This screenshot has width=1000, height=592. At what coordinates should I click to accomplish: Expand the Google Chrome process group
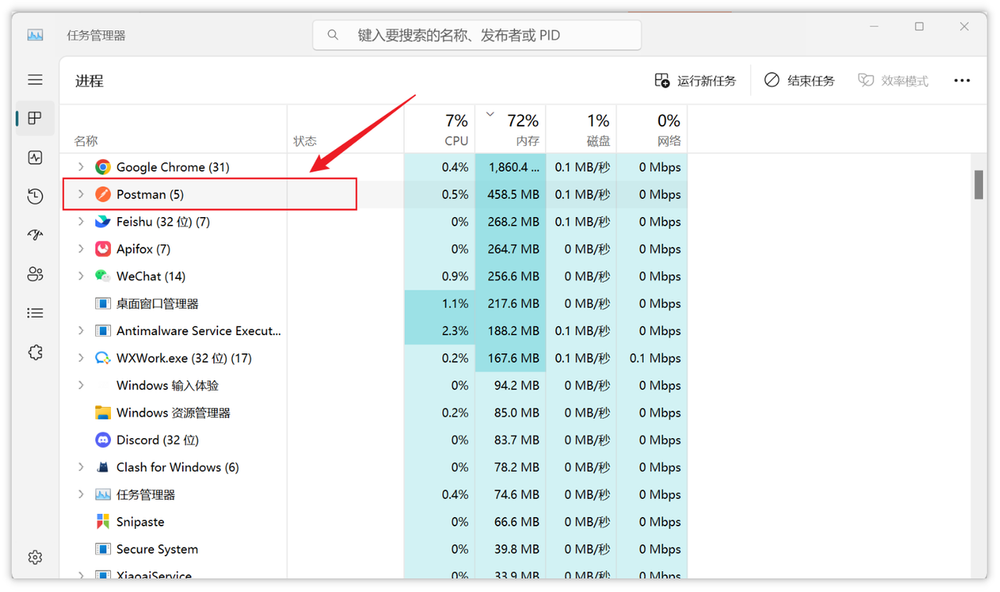pos(81,167)
